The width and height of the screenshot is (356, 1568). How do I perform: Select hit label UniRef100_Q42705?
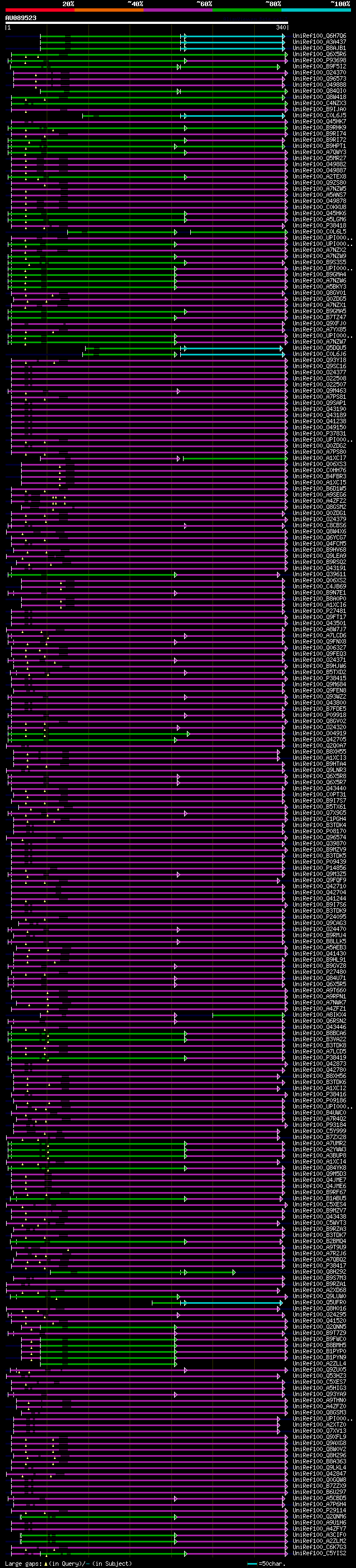coord(319,740)
